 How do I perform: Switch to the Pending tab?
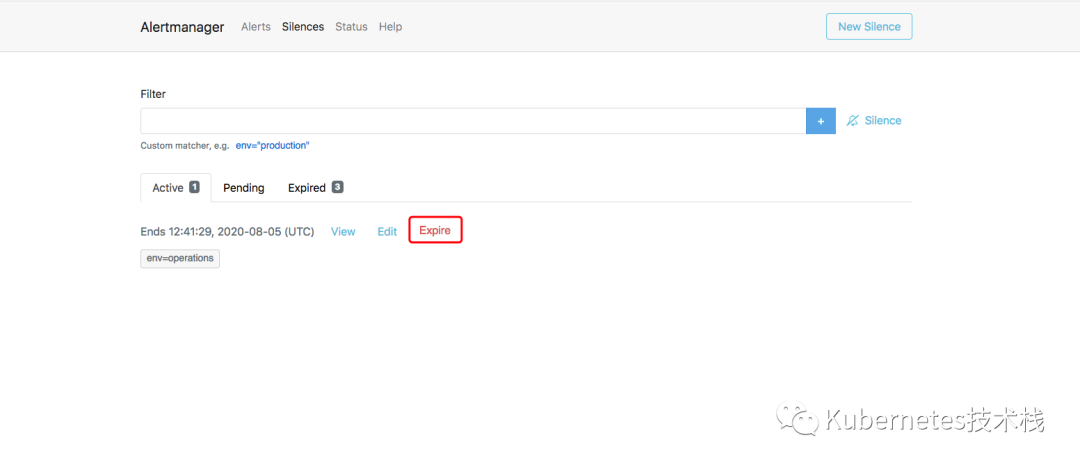point(244,188)
